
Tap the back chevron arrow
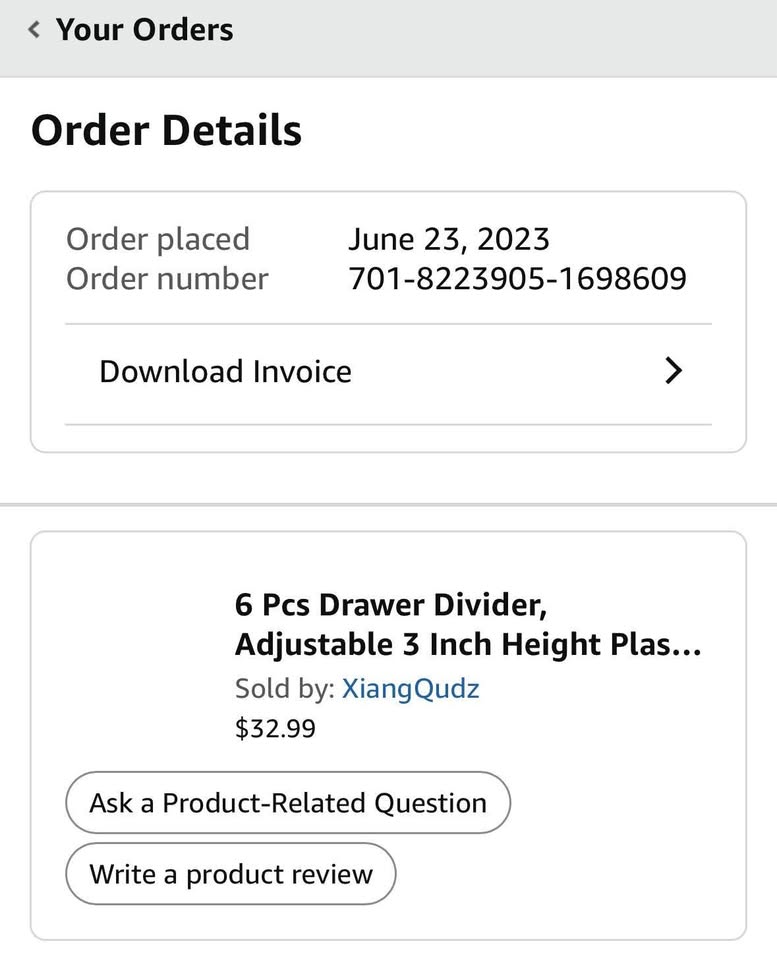click(x=35, y=30)
